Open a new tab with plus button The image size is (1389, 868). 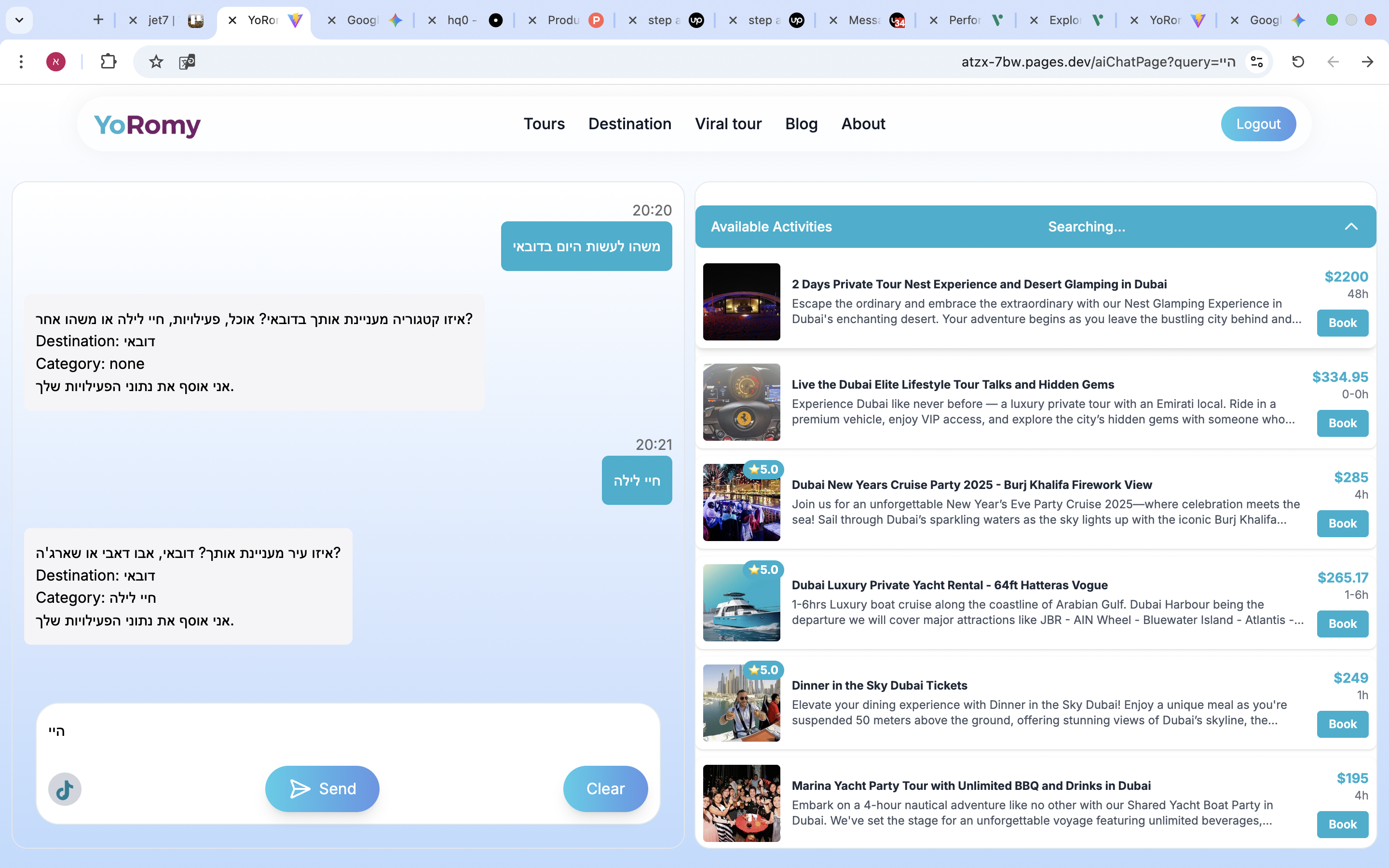(x=98, y=20)
